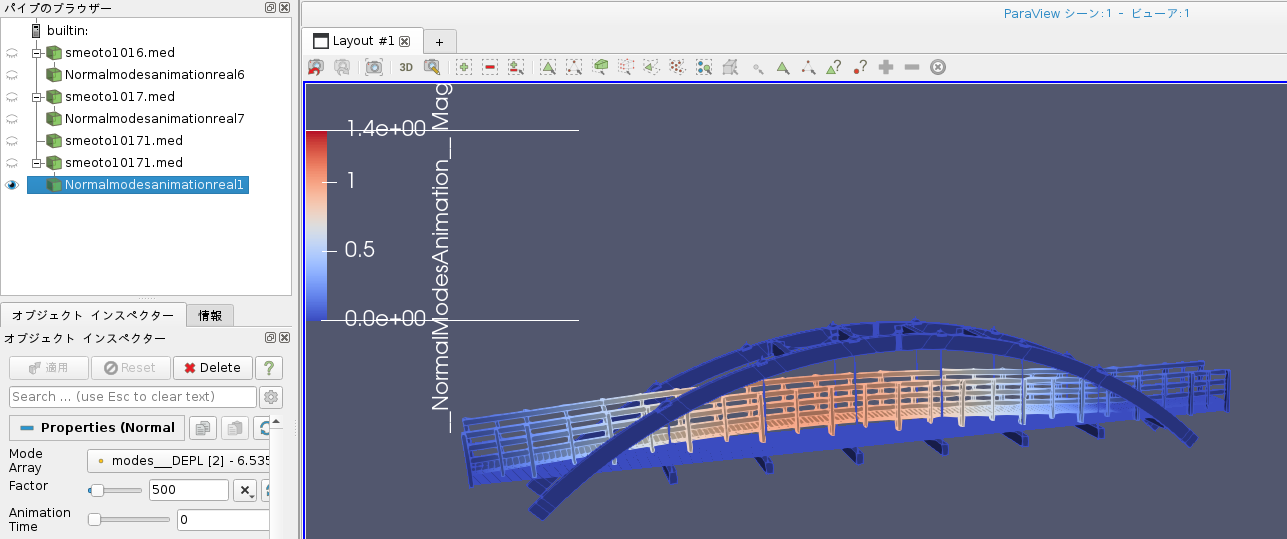This screenshot has width=1287, height=539.
Task: Show smeoto1016.med using its eye icon
Action: 12,53
